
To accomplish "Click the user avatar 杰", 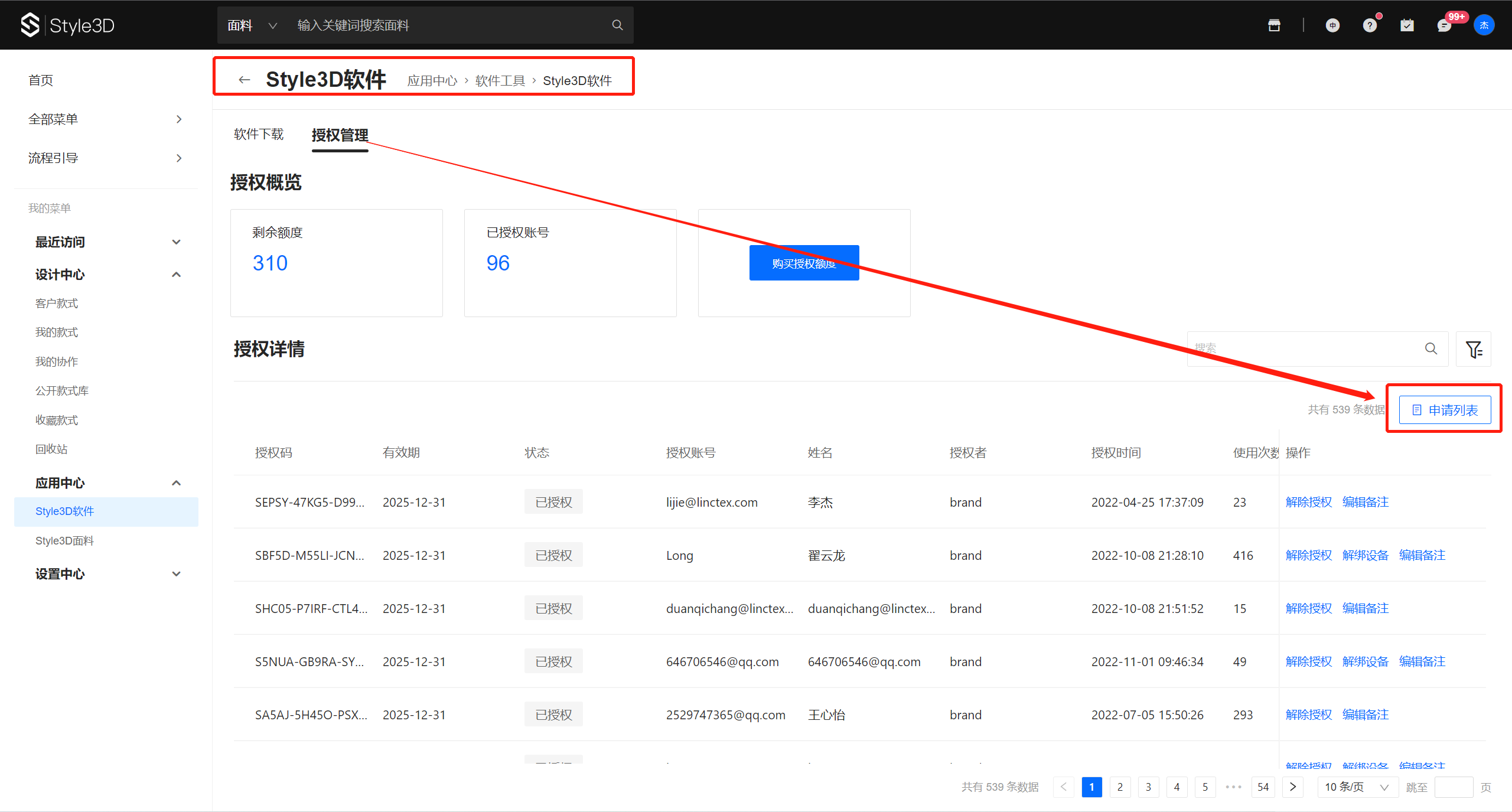I will (1484, 25).
